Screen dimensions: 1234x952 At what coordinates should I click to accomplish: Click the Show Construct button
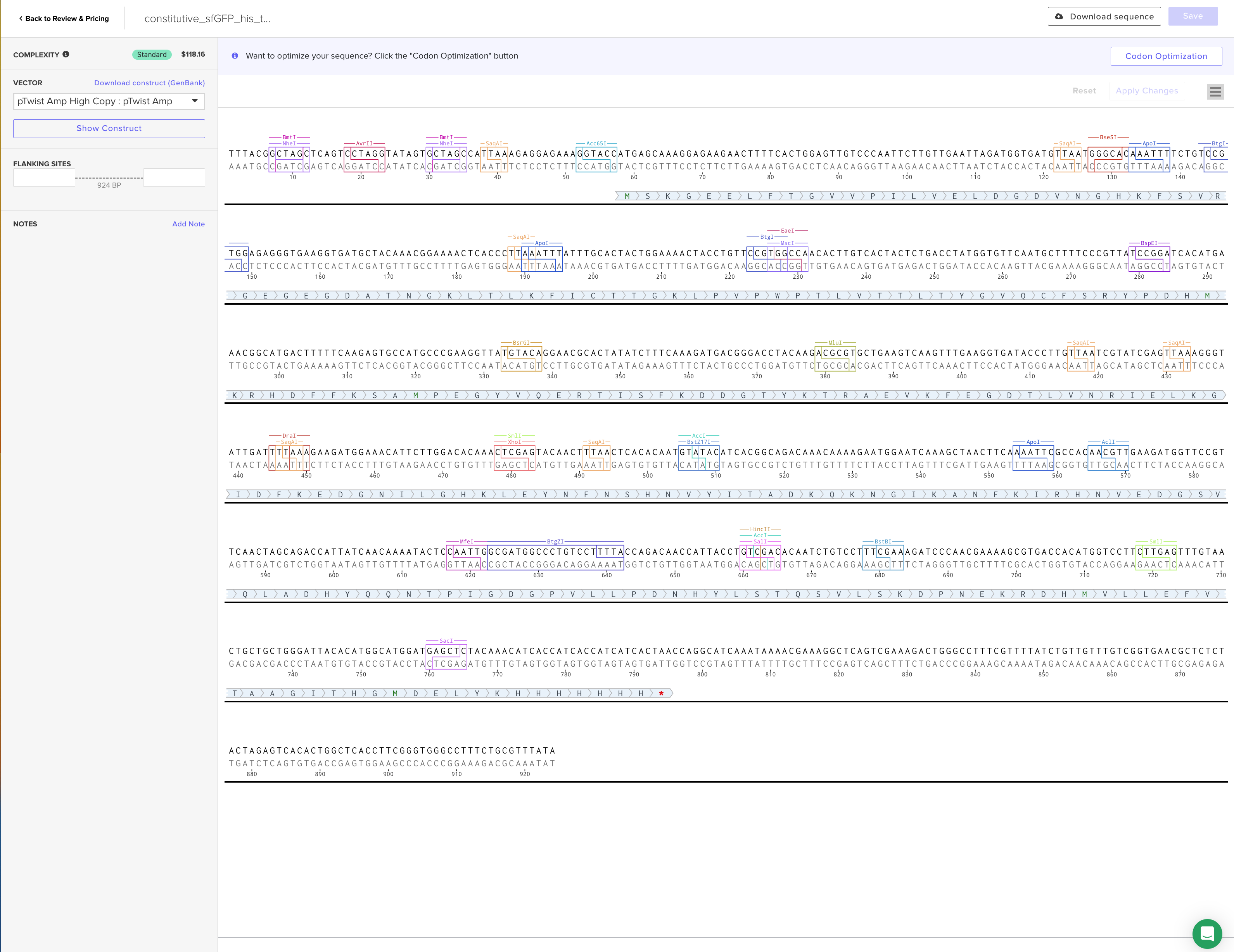point(109,128)
